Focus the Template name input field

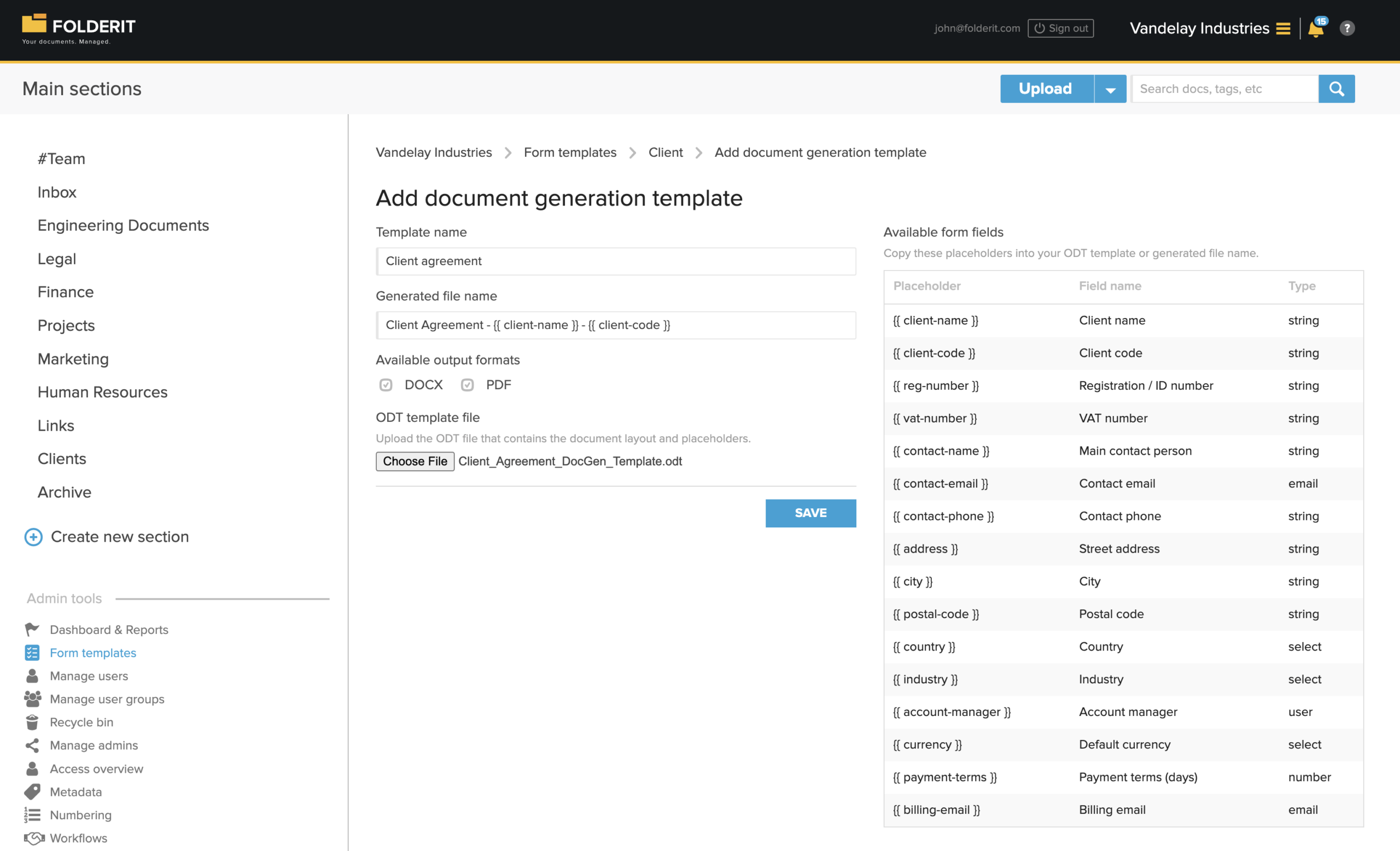tap(616, 261)
